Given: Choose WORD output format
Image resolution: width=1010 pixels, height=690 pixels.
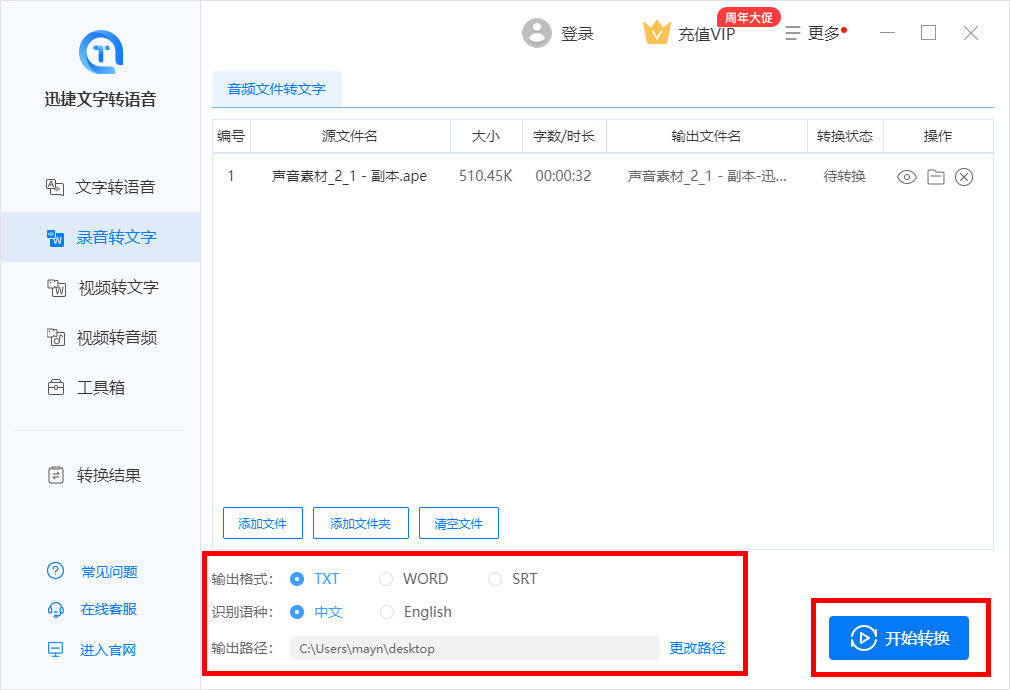Looking at the screenshot, I should [414, 579].
